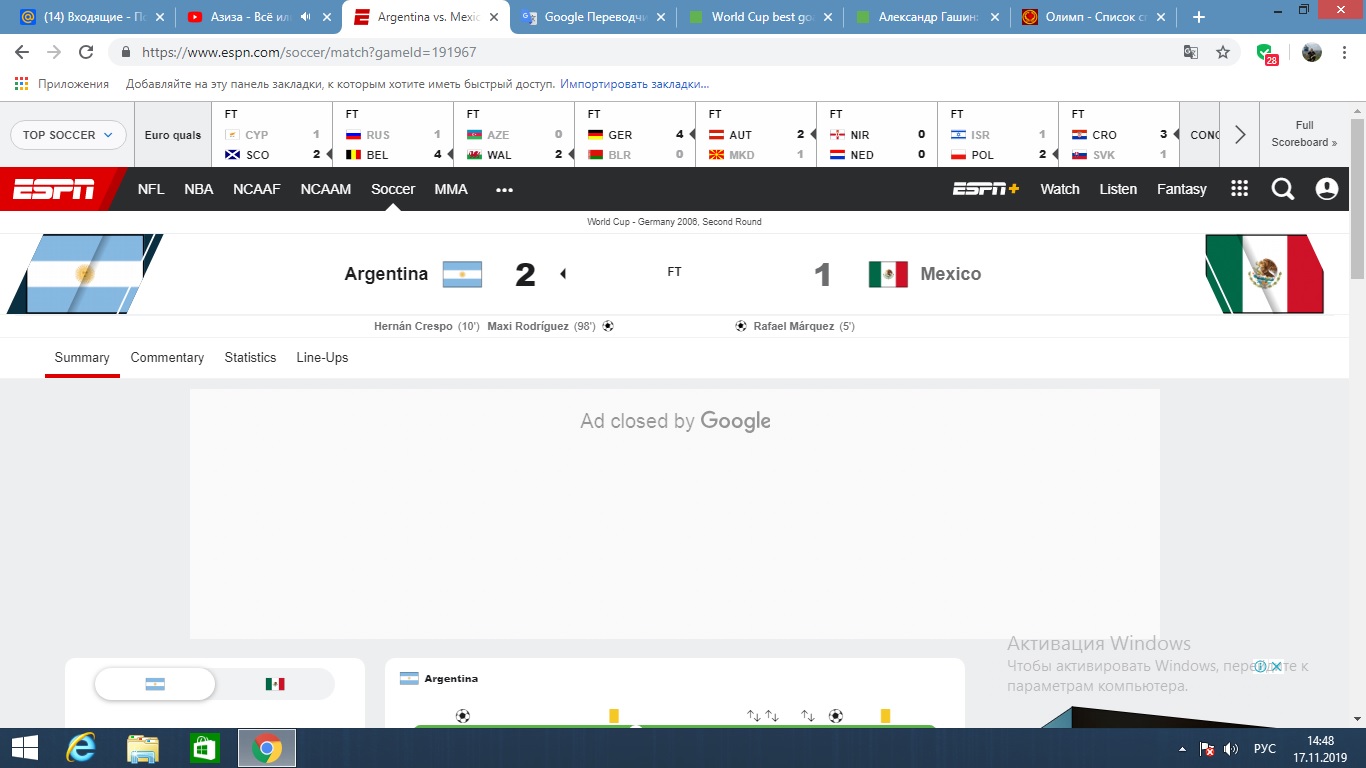This screenshot has width=1366, height=768.
Task: Click the language indicator РУС
Action: tap(1264, 749)
